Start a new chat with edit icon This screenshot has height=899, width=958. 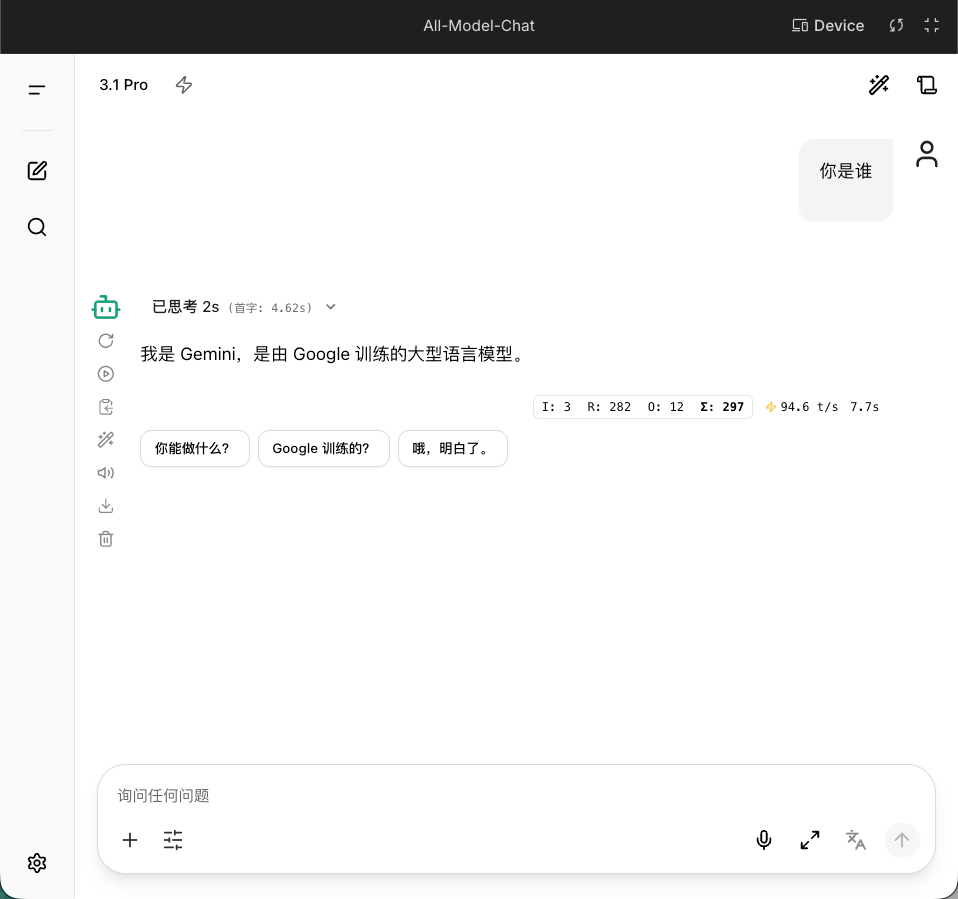[37, 171]
